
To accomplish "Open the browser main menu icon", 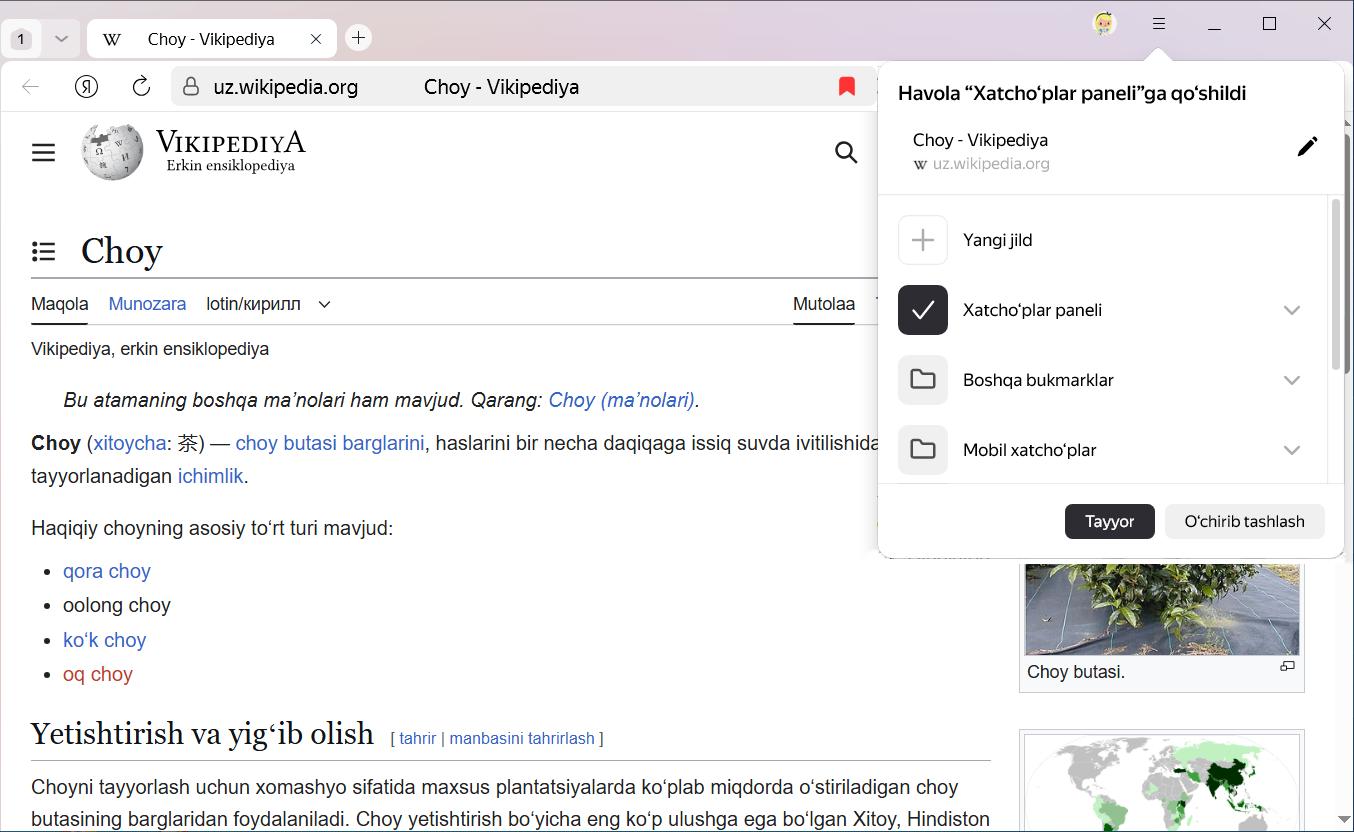I will click(x=1158, y=24).
